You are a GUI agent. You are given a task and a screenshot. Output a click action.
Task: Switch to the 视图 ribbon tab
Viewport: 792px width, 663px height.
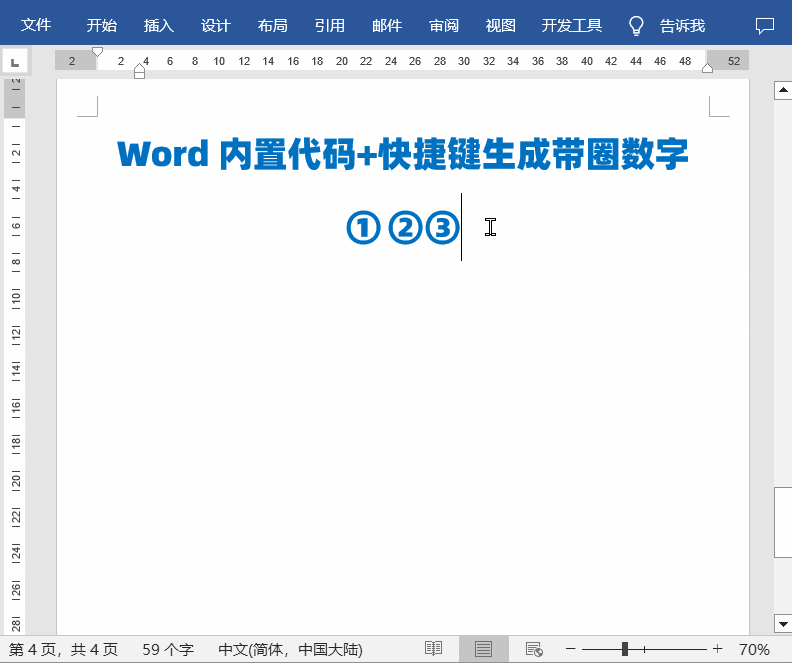click(501, 25)
